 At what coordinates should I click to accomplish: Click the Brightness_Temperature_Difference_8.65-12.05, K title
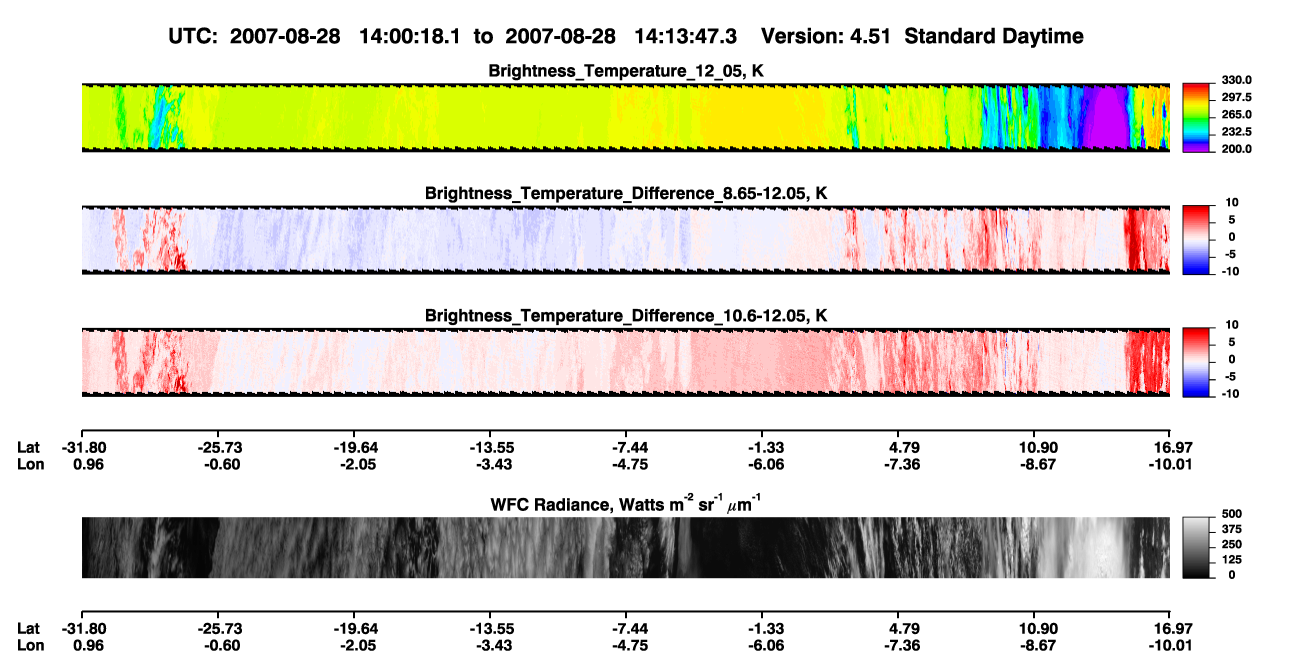point(626,193)
